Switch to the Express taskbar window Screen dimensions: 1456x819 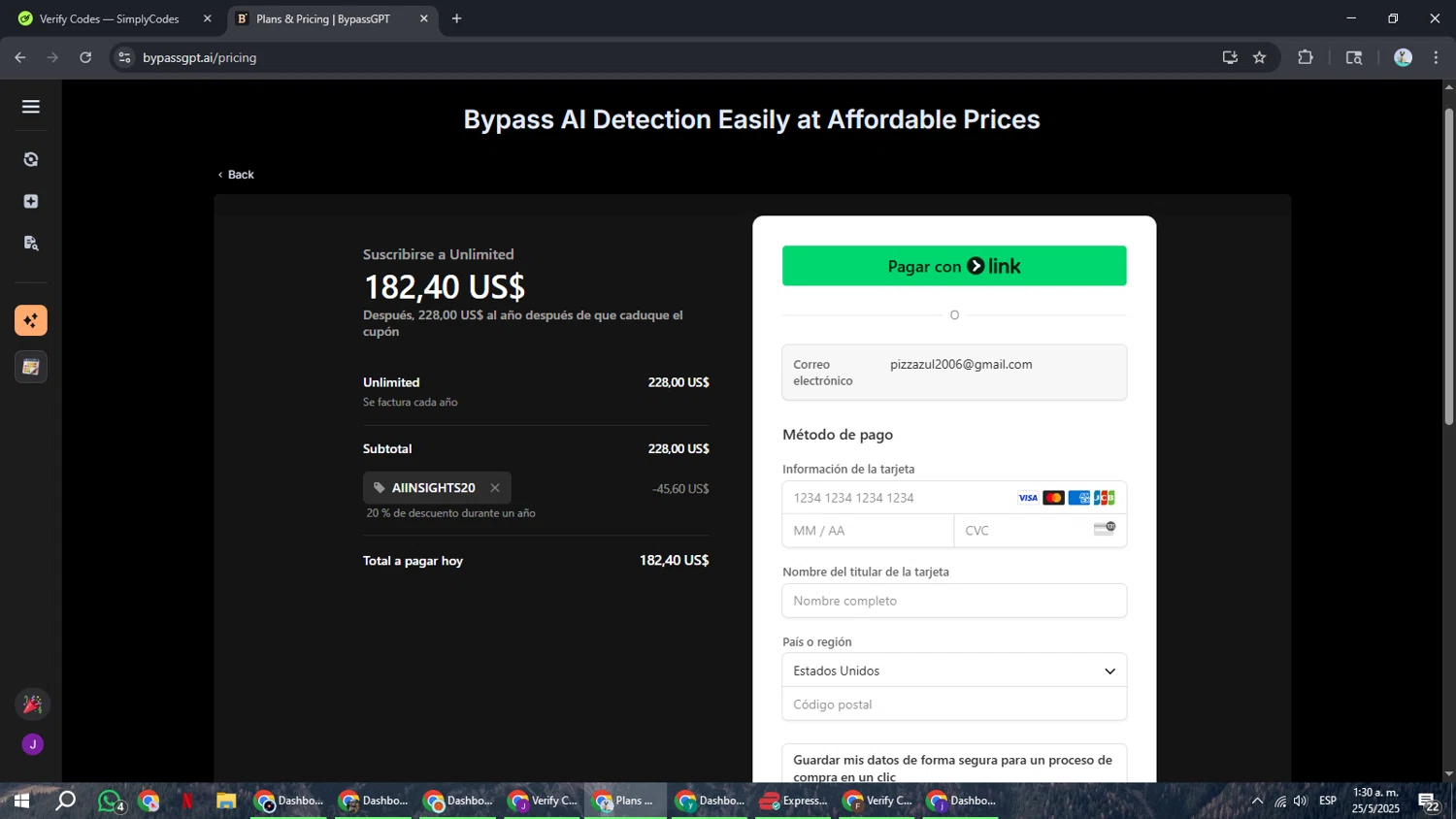[795, 801]
